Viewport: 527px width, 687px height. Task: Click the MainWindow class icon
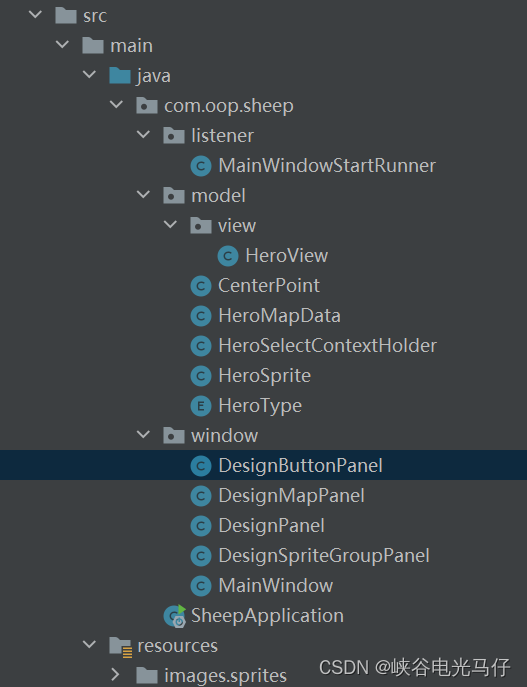coord(201,586)
